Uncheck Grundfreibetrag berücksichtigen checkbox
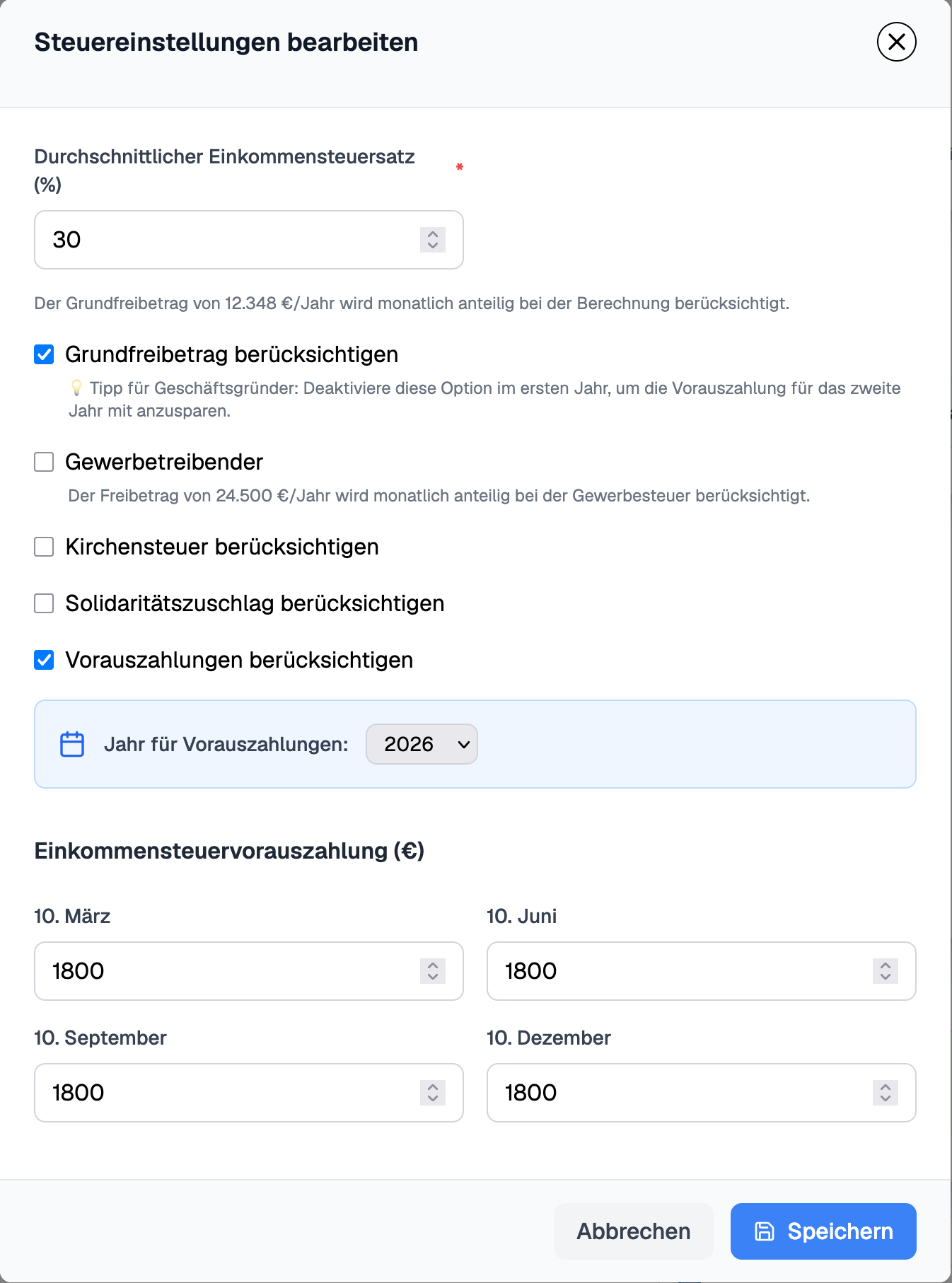 tap(45, 354)
